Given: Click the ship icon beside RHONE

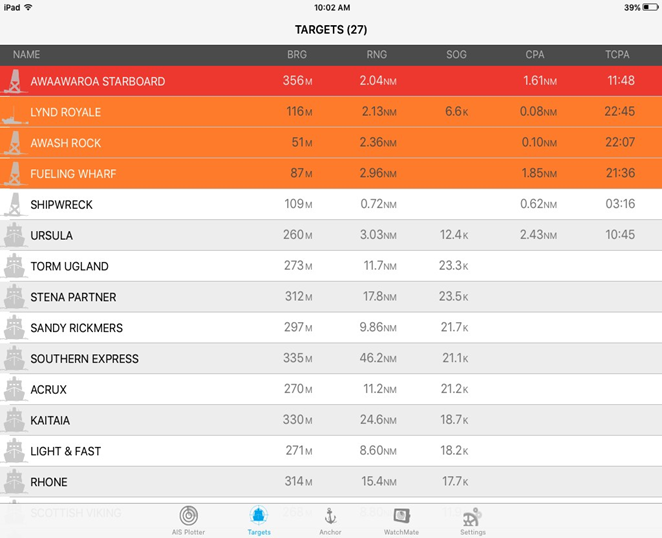Looking at the screenshot, I should point(14,482).
